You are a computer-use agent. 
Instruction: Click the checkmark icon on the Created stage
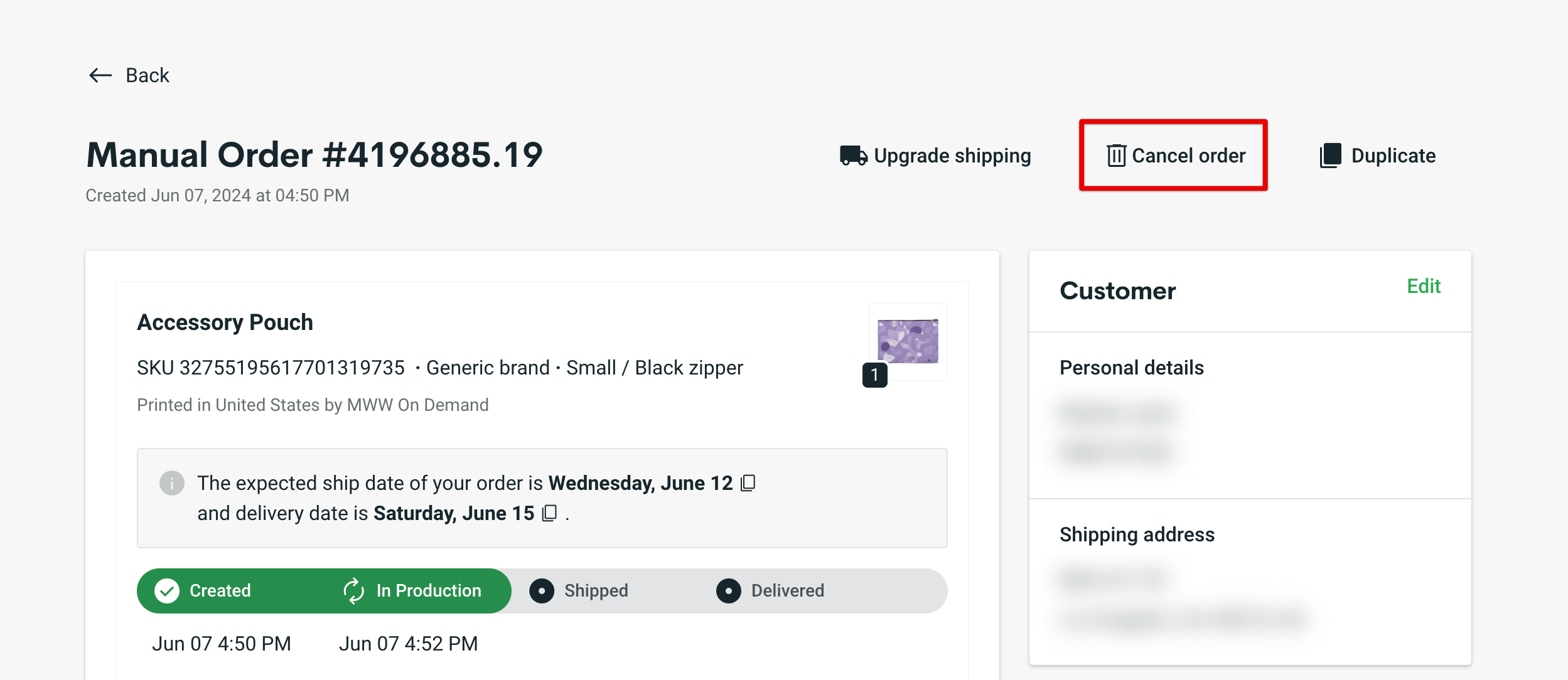(167, 590)
